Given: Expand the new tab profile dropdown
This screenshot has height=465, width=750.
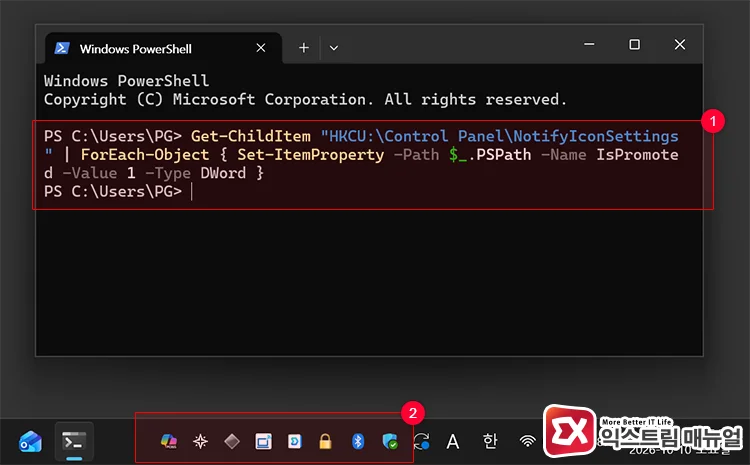Looking at the screenshot, I should coord(334,48).
